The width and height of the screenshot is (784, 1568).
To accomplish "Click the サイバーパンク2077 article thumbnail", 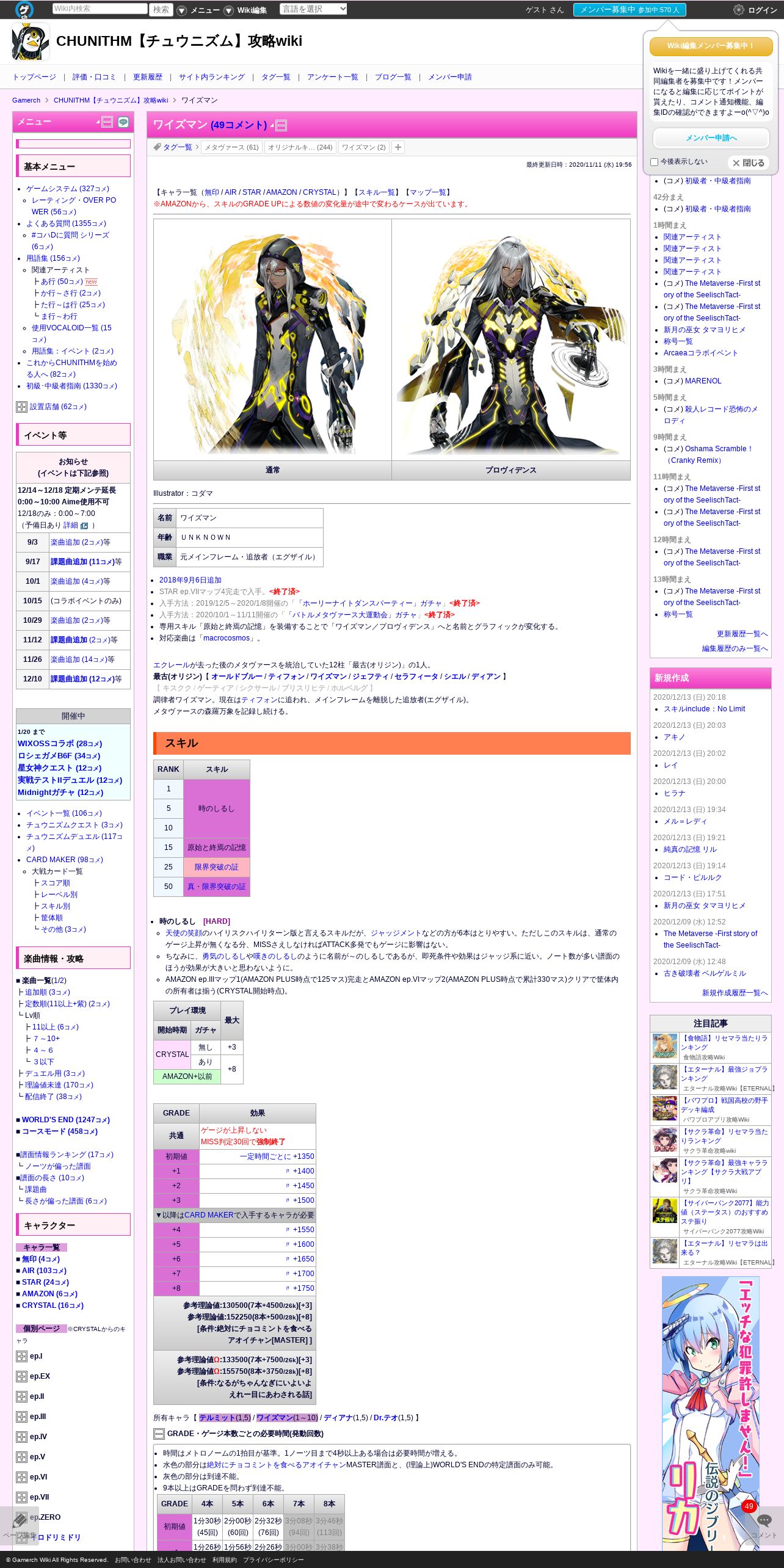I will point(665,1211).
